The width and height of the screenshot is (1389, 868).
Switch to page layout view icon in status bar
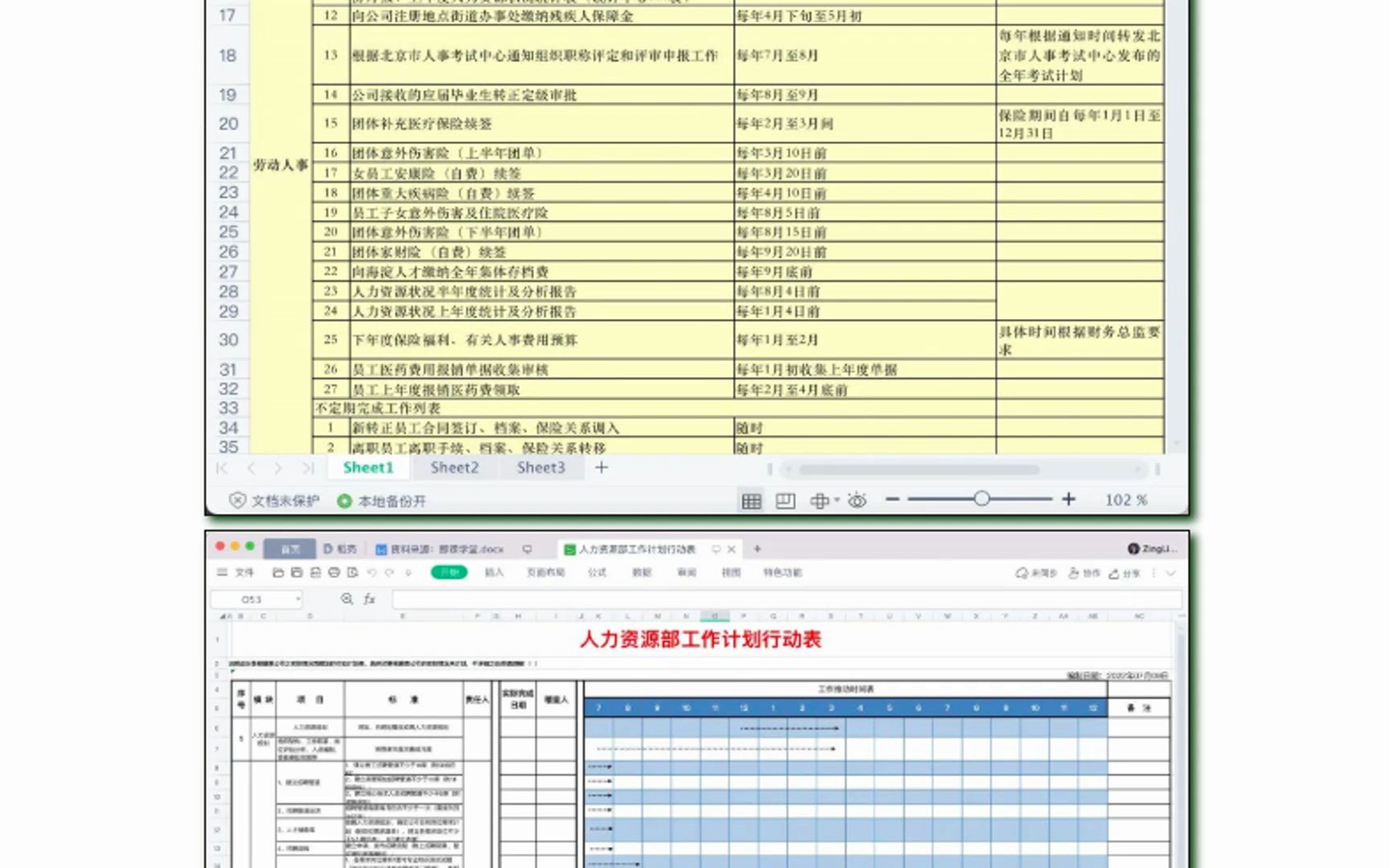(785, 501)
